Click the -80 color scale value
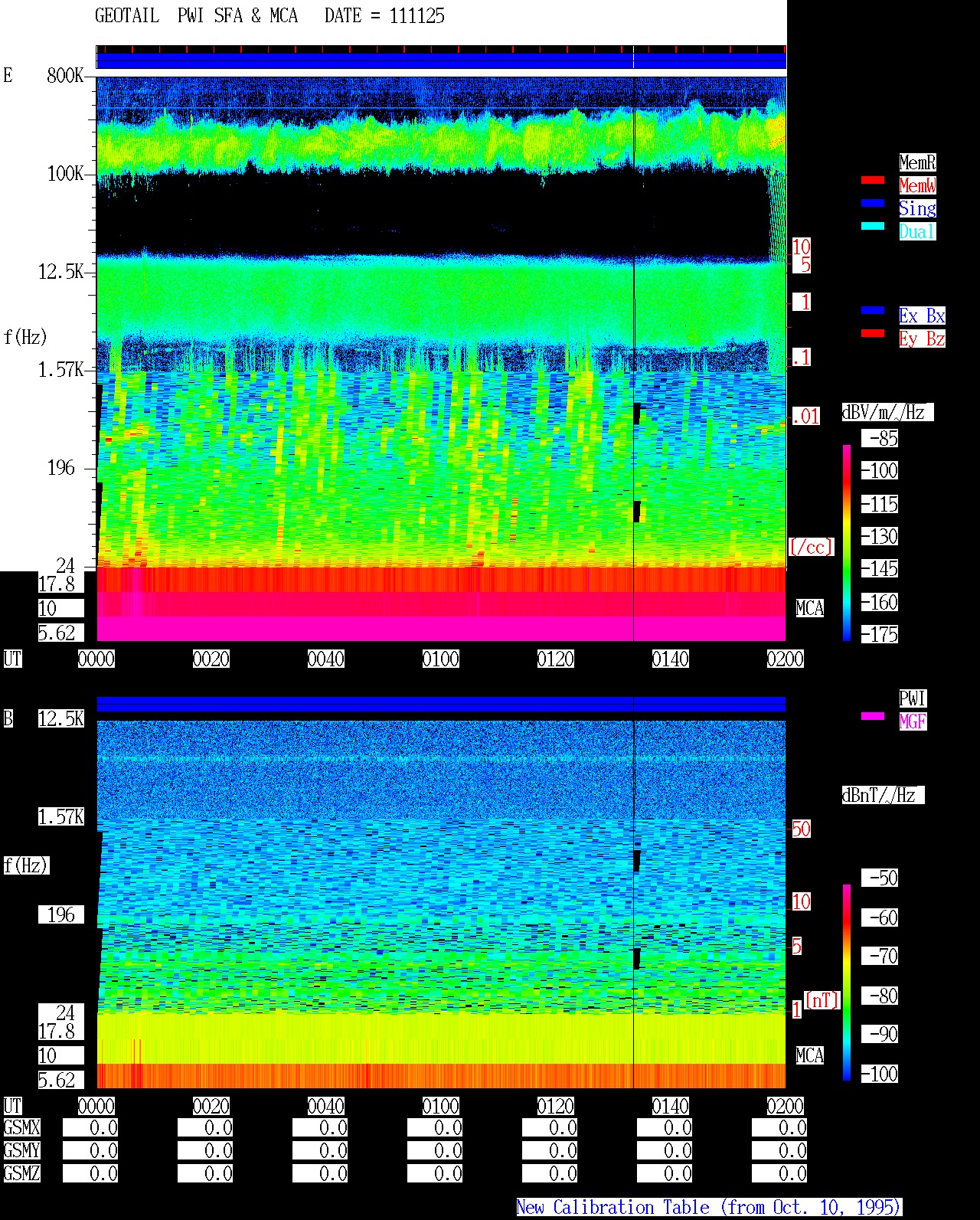980x1220 pixels. [x=880, y=996]
